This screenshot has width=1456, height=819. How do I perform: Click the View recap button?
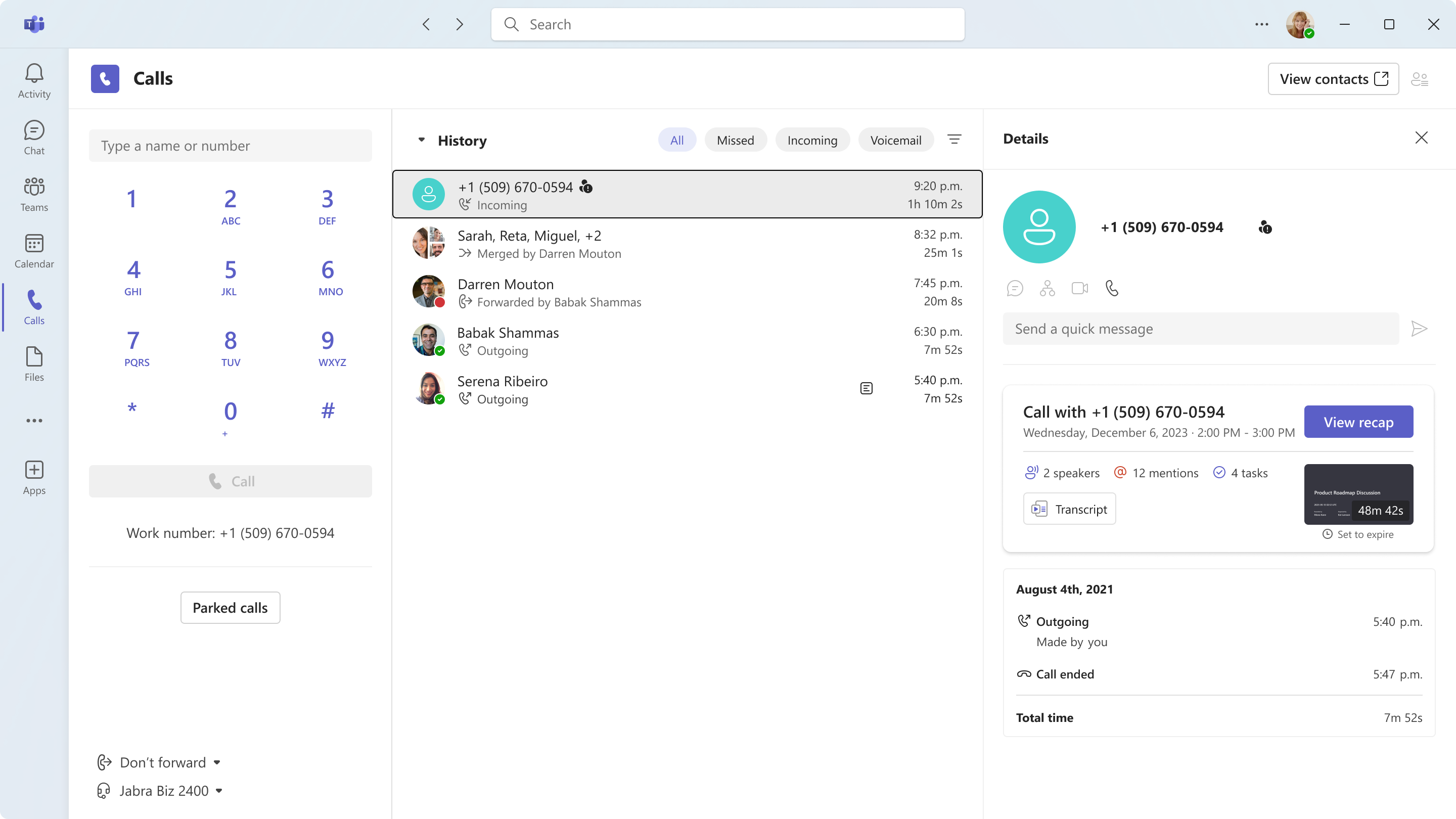pos(1357,422)
